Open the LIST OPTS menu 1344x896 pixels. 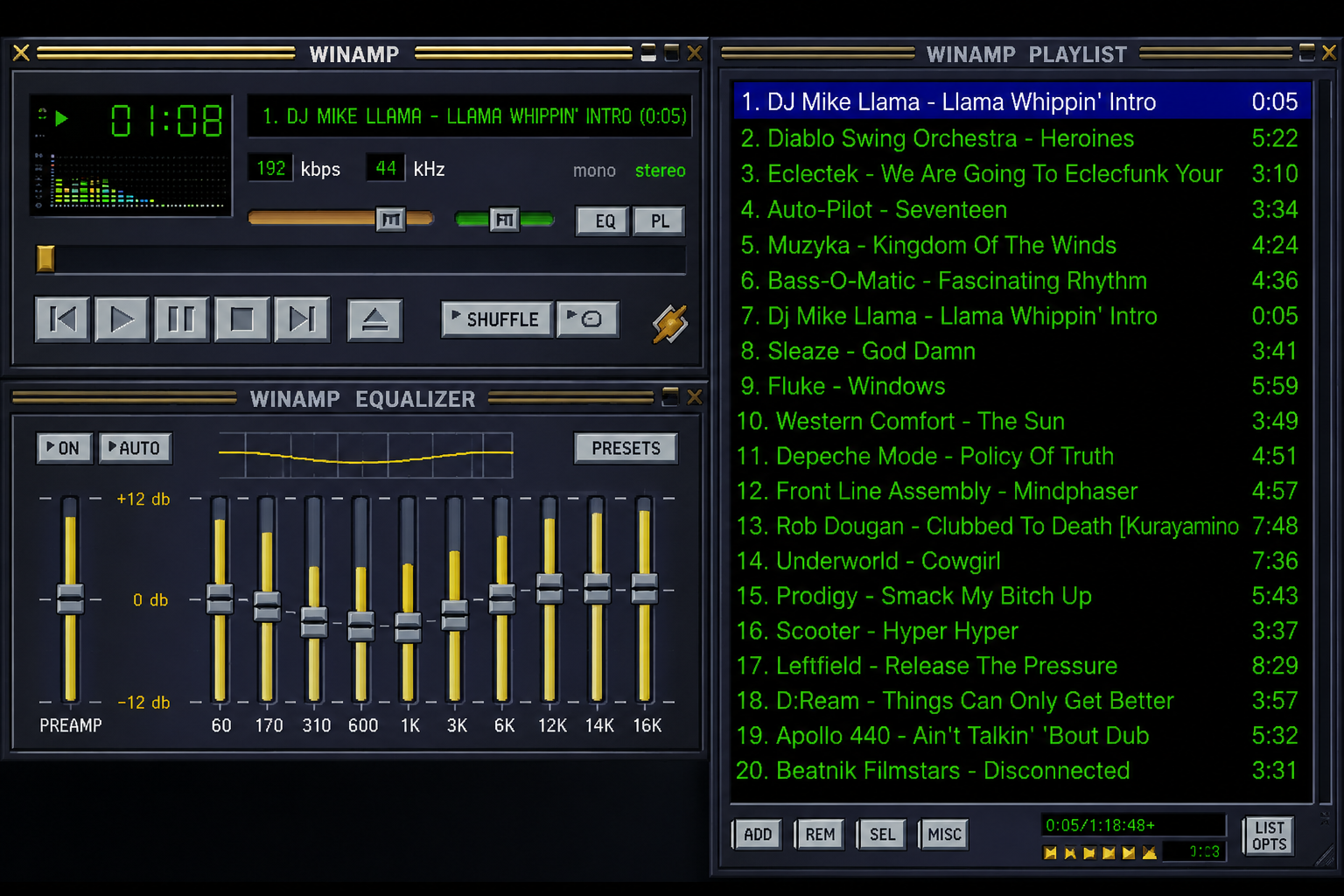(1269, 836)
